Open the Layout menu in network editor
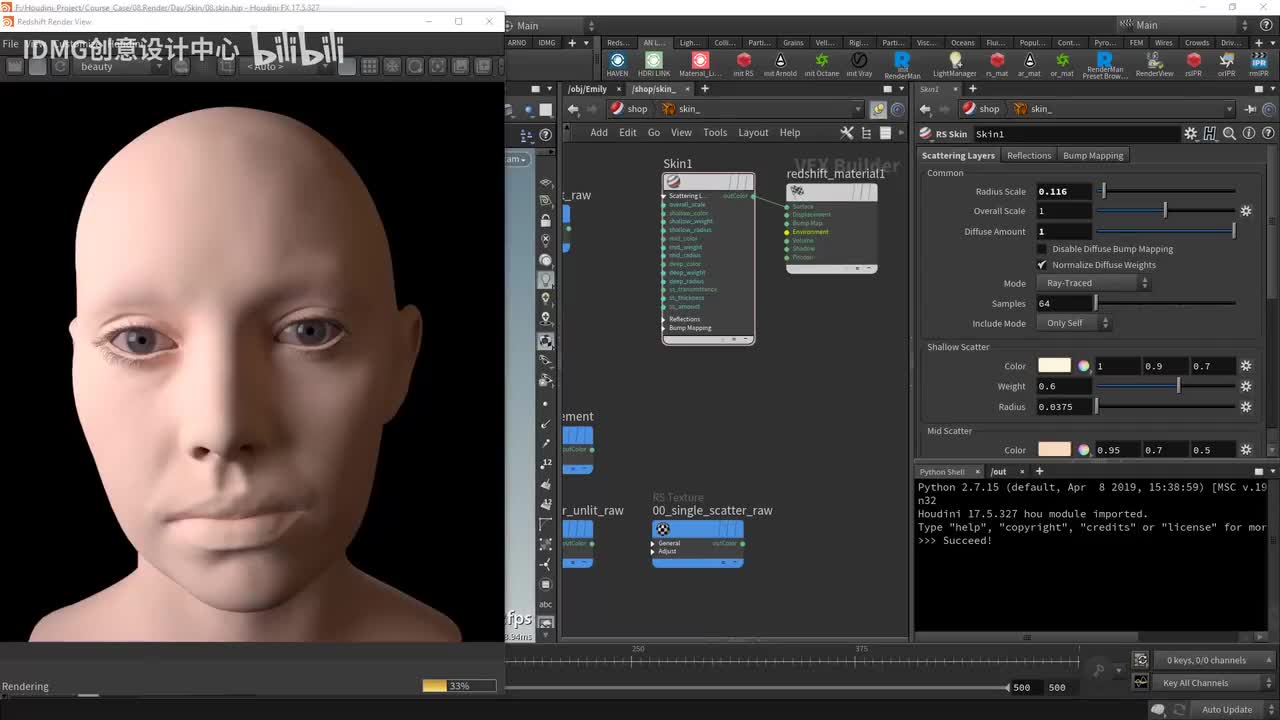Viewport: 1280px width, 720px height. click(x=753, y=132)
